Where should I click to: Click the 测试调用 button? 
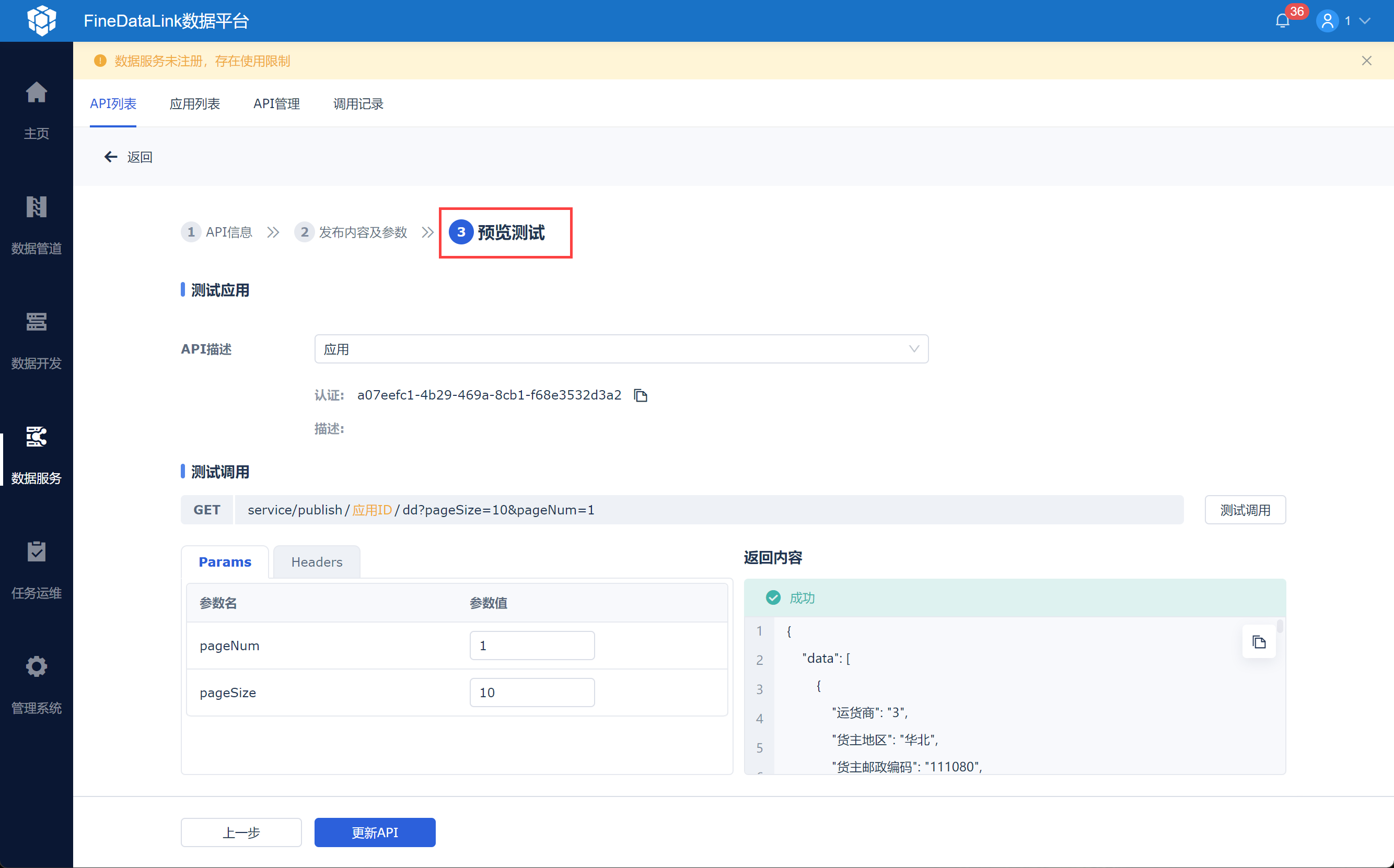pos(1245,510)
